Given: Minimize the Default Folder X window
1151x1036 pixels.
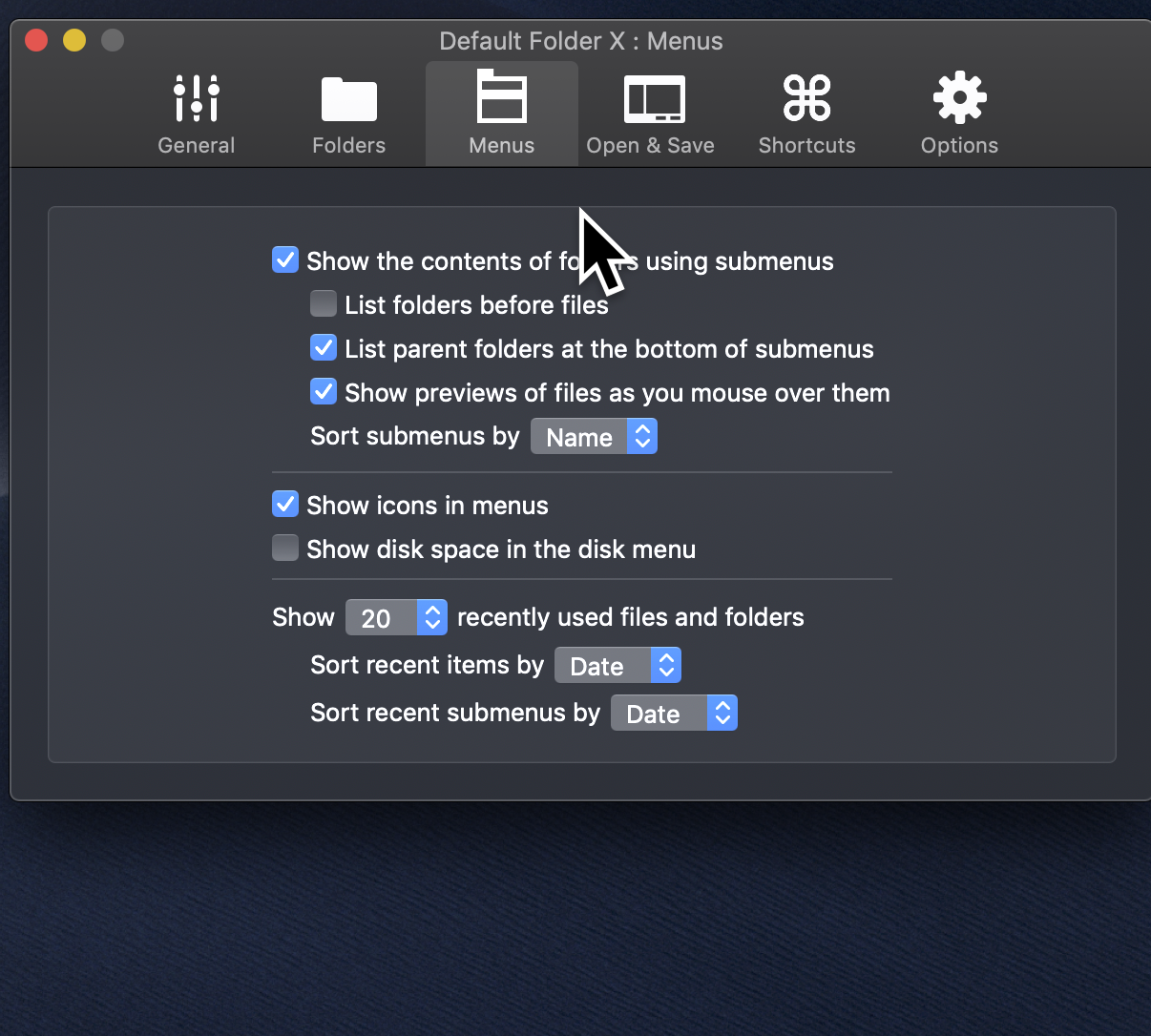Looking at the screenshot, I should tap(74, 40).
